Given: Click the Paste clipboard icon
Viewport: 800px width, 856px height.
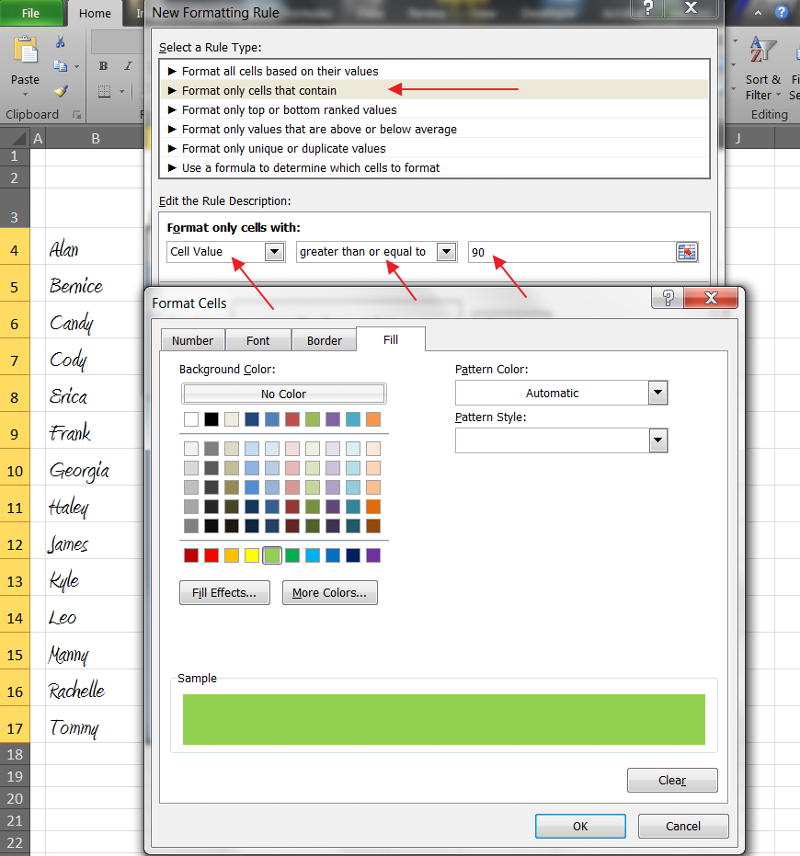Looking at the screenshot, I should 25,51.
